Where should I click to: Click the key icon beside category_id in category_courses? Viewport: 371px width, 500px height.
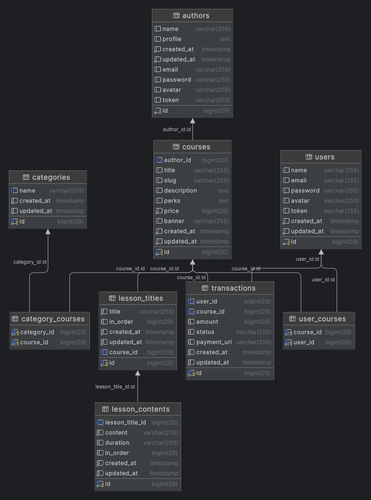[x=15, y=332]
